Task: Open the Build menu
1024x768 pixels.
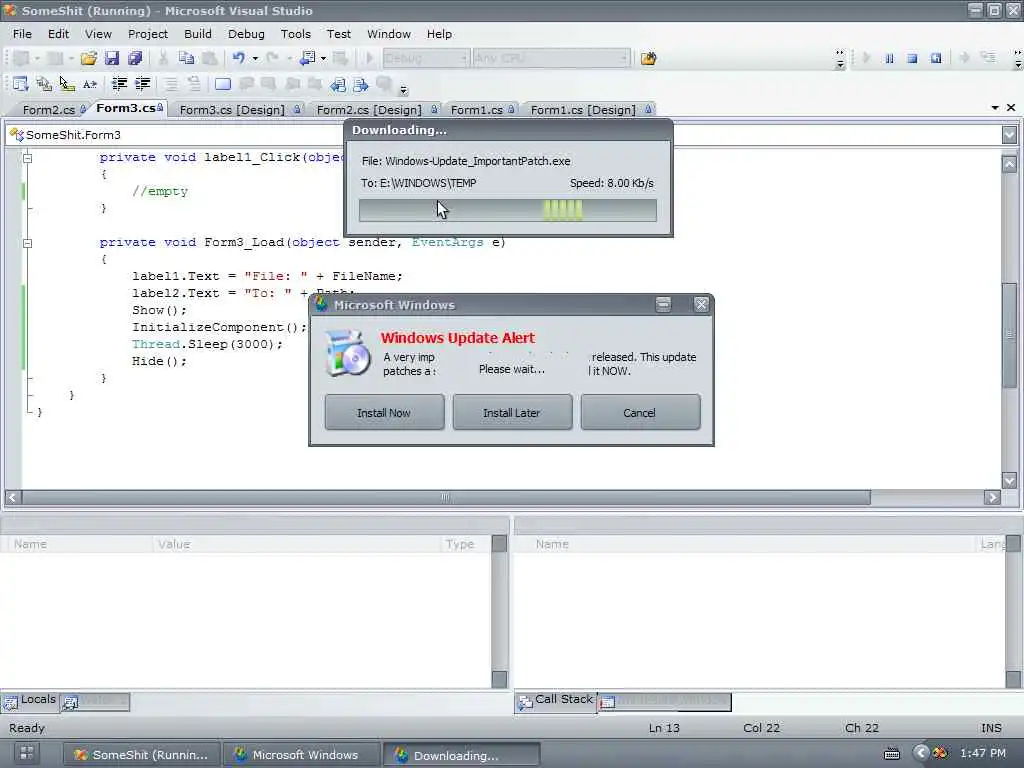Action: click(198, 34)
